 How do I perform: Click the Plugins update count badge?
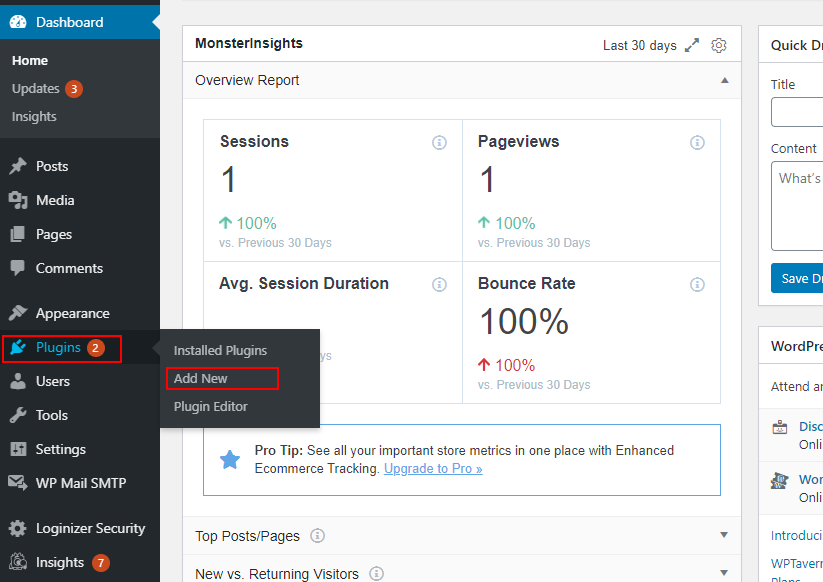96,347
